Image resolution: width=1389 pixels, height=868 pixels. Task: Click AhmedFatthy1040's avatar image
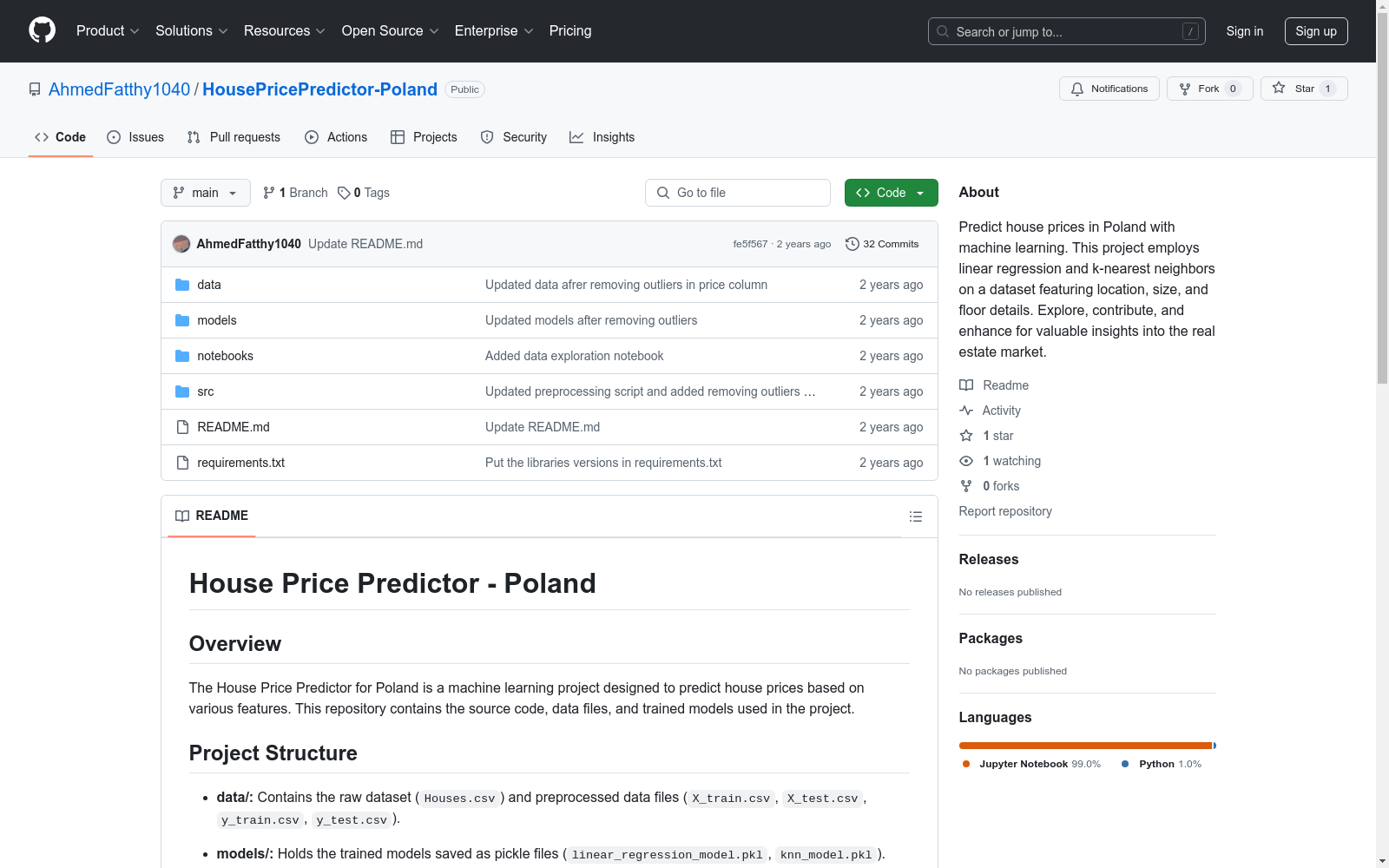click(181, 244)
